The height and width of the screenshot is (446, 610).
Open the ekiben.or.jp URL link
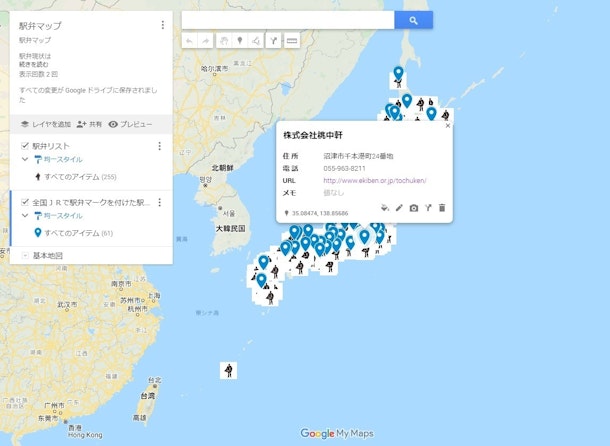pos(375,181)
